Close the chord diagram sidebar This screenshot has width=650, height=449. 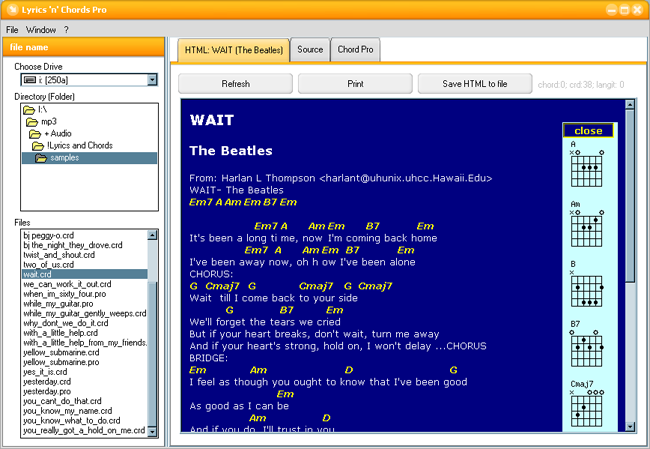588,131
